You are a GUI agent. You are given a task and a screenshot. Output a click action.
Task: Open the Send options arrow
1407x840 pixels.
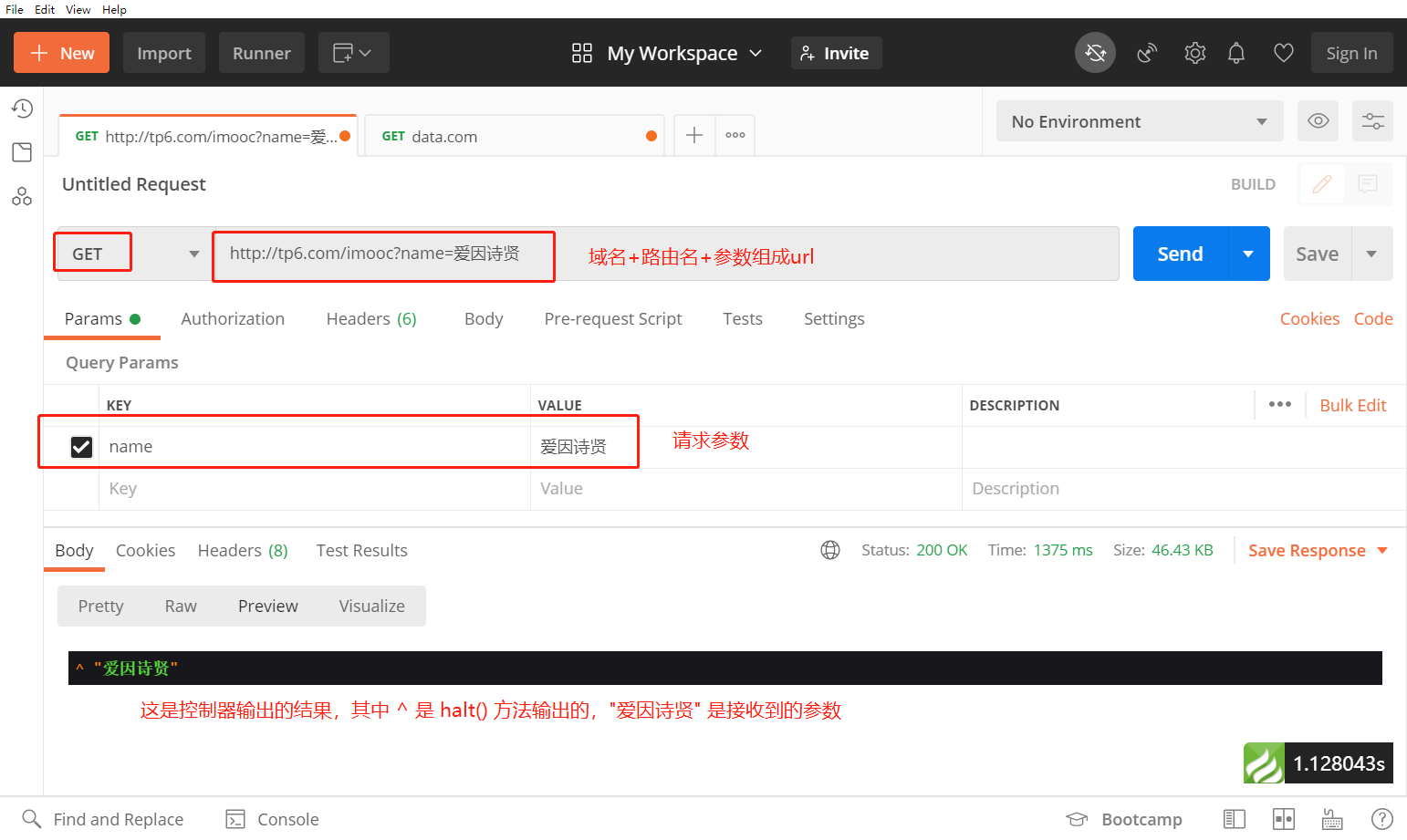[x=1248, y=254]
